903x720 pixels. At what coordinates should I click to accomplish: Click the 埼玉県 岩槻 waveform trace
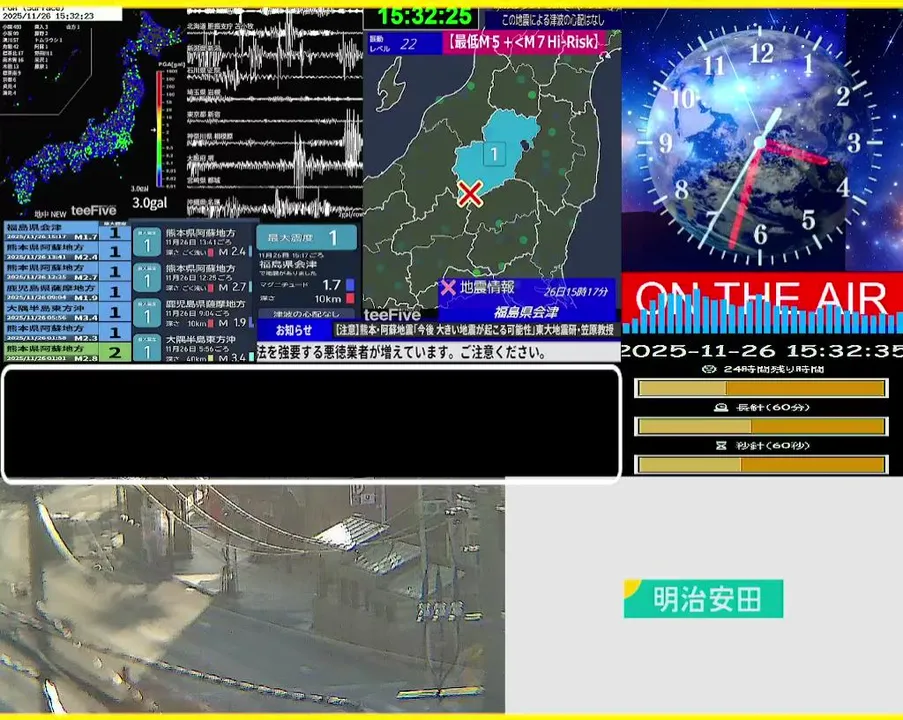pyautogui.click(x=274, y=97)
